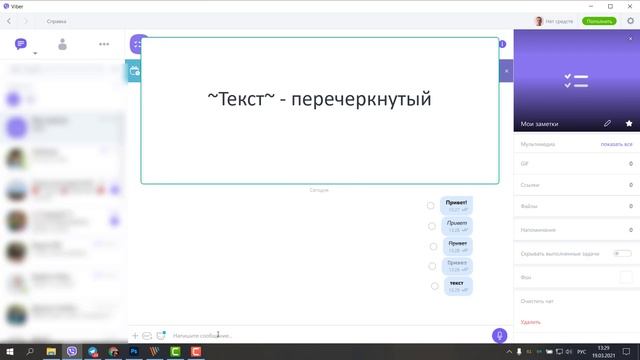
Task: Click the checklist image in info panel header
Action: point(576,80)
